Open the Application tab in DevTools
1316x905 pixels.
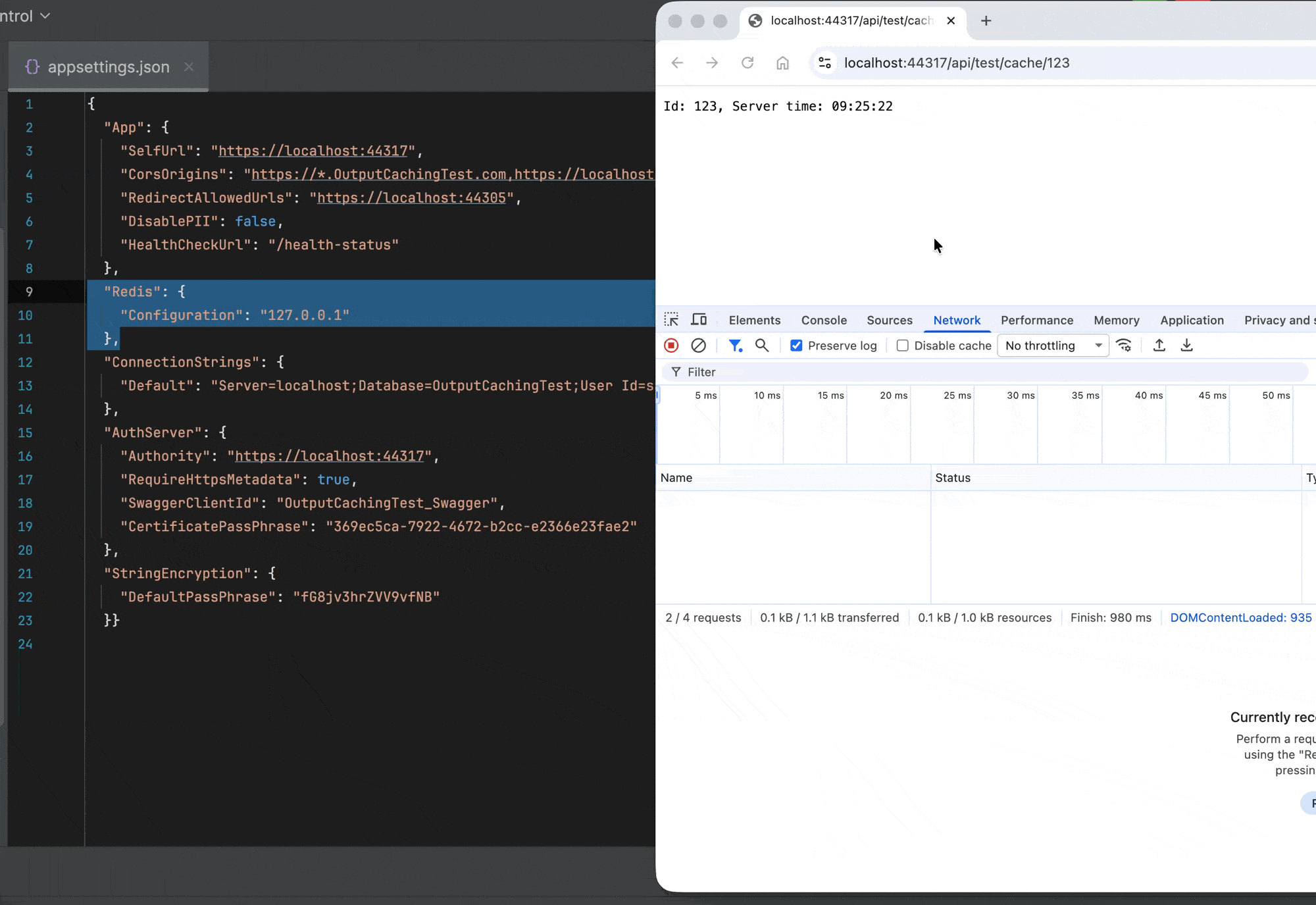pyautogui.click(x=1192, y=321)
